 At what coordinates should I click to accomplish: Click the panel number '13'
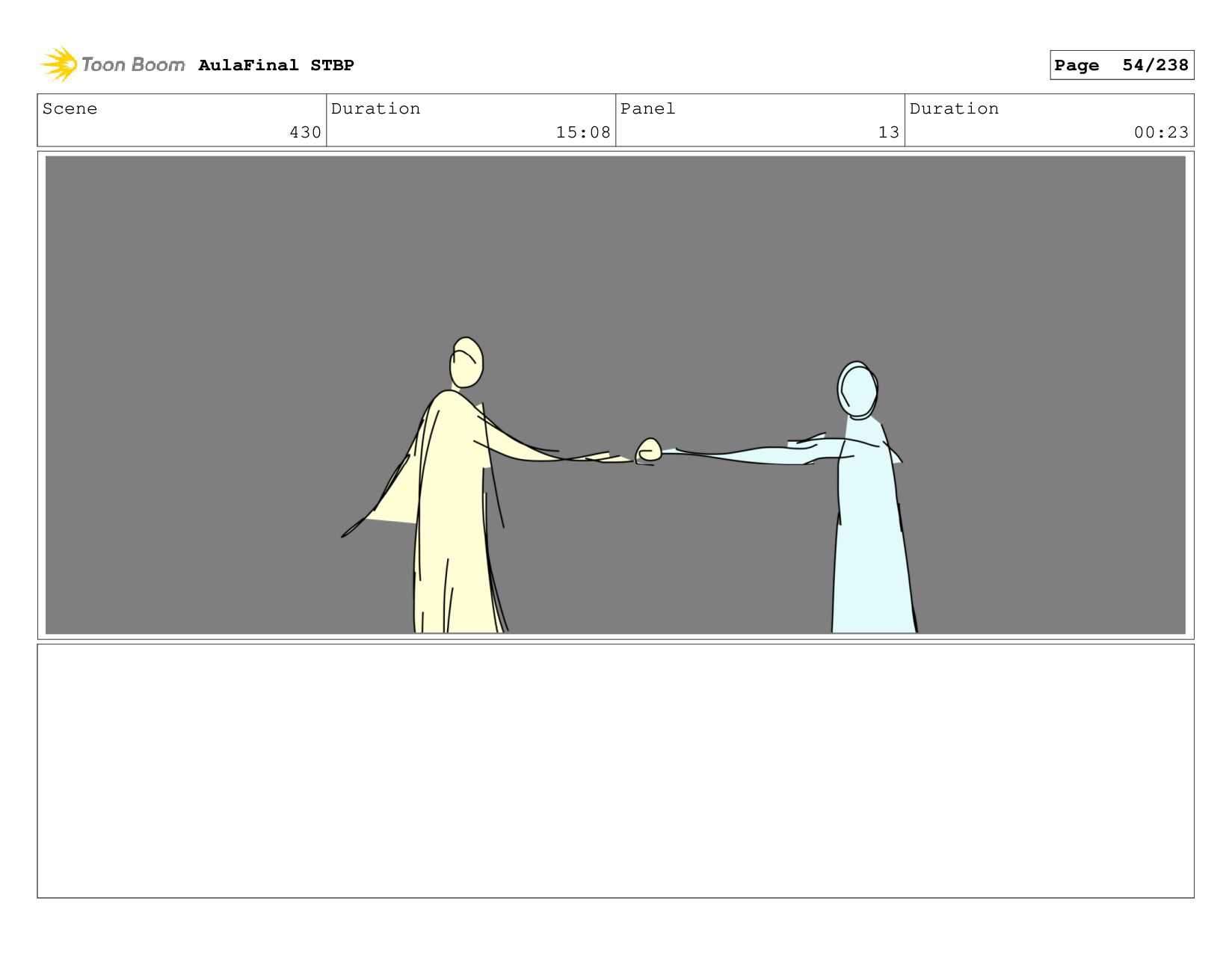pyautogui.click(x=888, y=132)
